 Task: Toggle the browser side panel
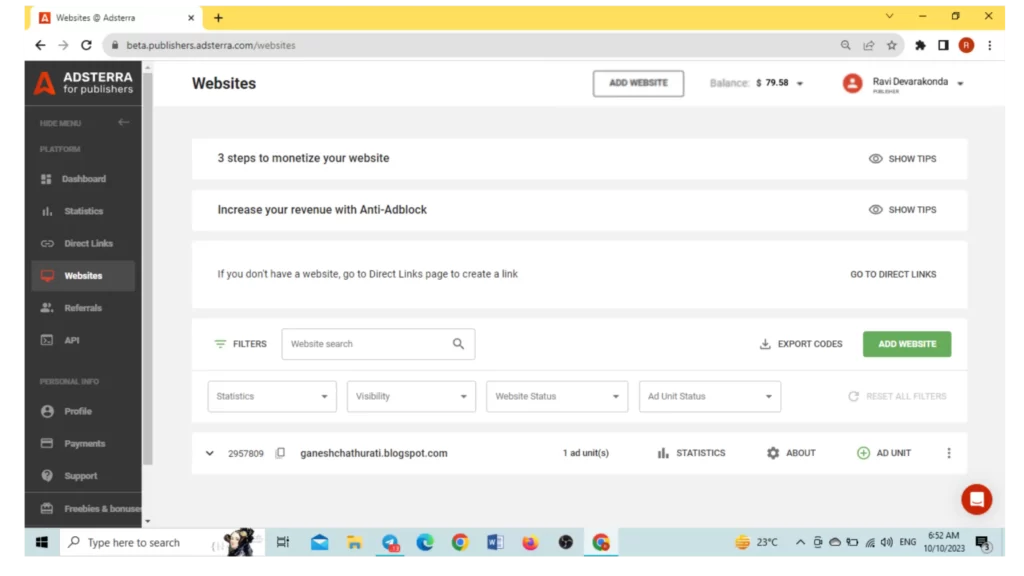[943, 45]
